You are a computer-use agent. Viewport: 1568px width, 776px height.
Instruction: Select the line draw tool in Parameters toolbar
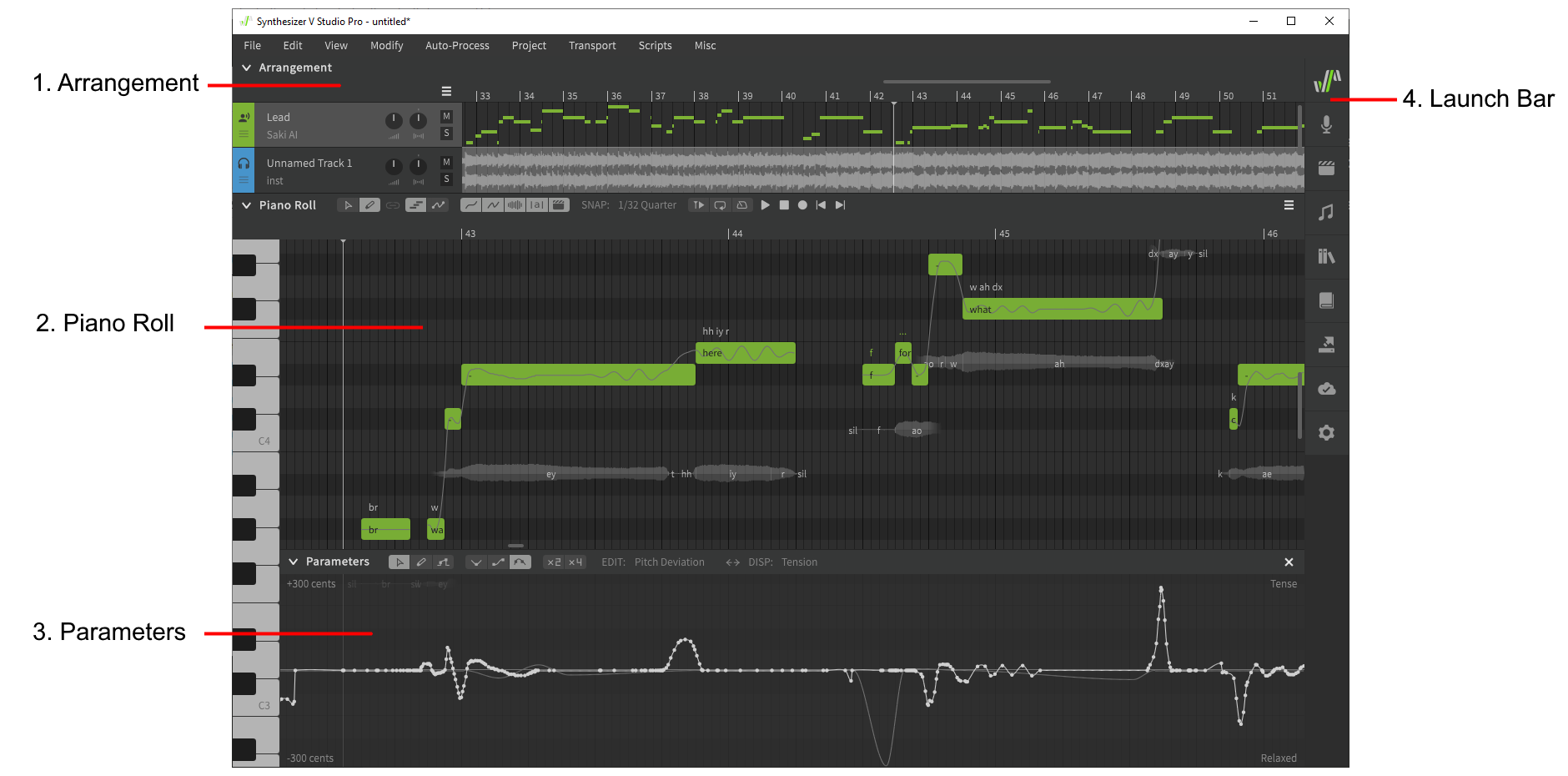coord(443,562)
